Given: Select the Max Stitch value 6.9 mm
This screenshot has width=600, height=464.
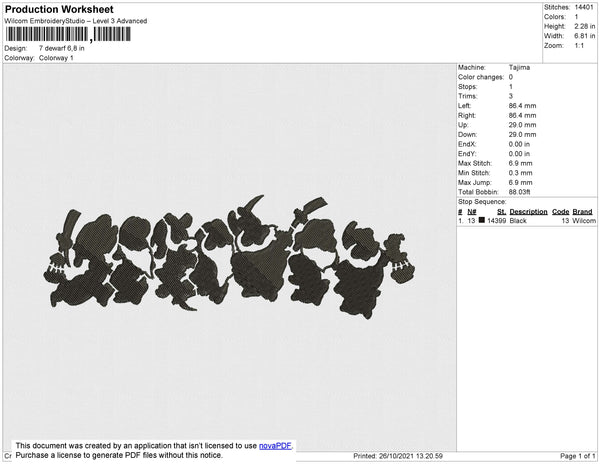Looking at the screenshot, I should click(520, 163).
